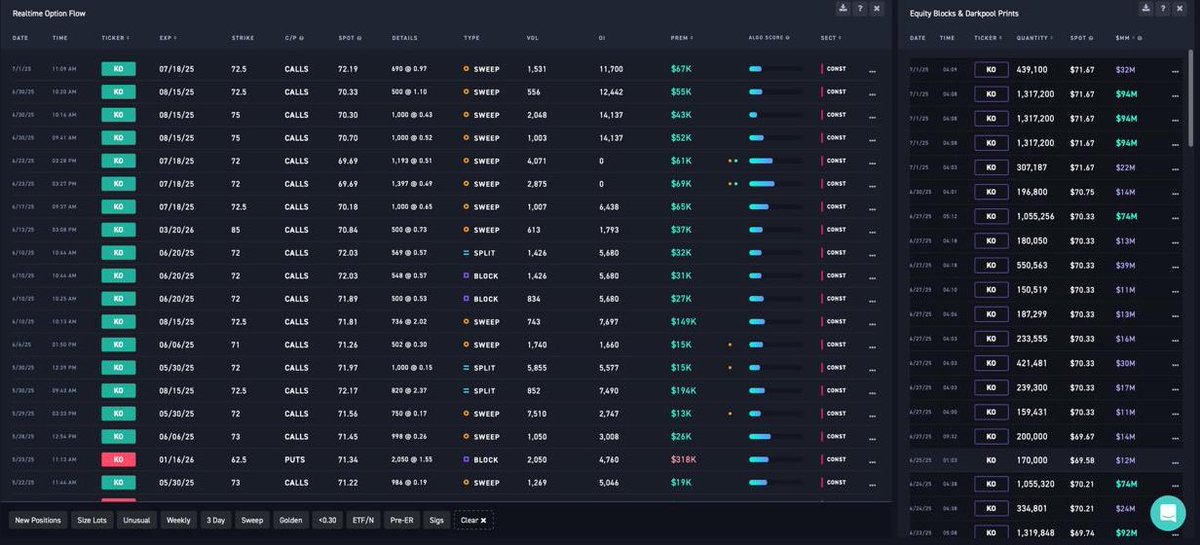Click the block type icon in the $31K row

(x=466, y=276)
